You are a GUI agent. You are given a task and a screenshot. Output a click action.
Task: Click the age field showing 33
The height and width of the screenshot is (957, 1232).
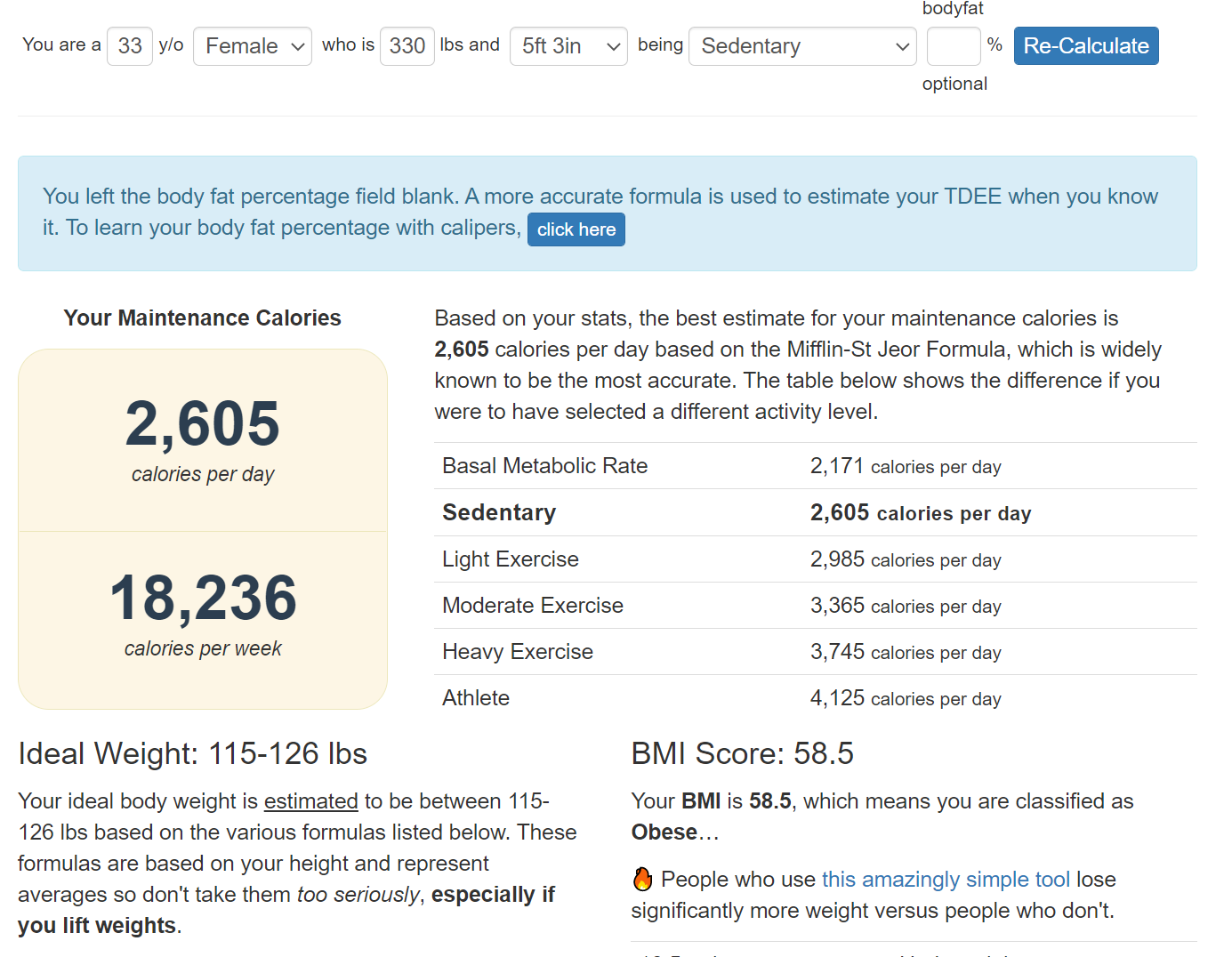[130, 46]
